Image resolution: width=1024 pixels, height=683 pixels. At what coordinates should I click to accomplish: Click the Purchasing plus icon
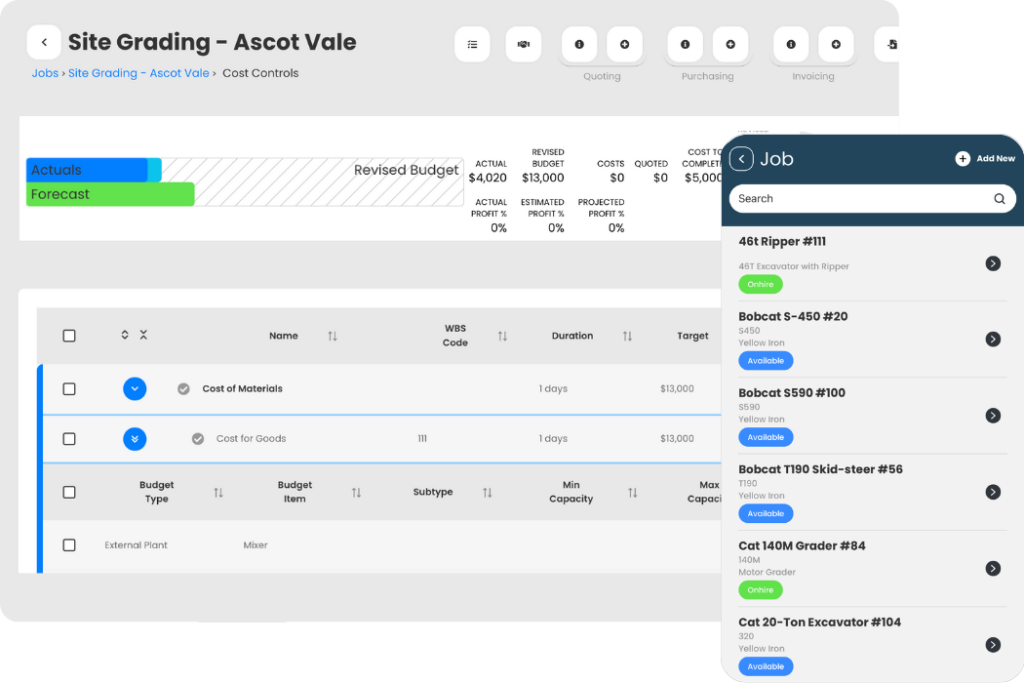coord(730,44)
